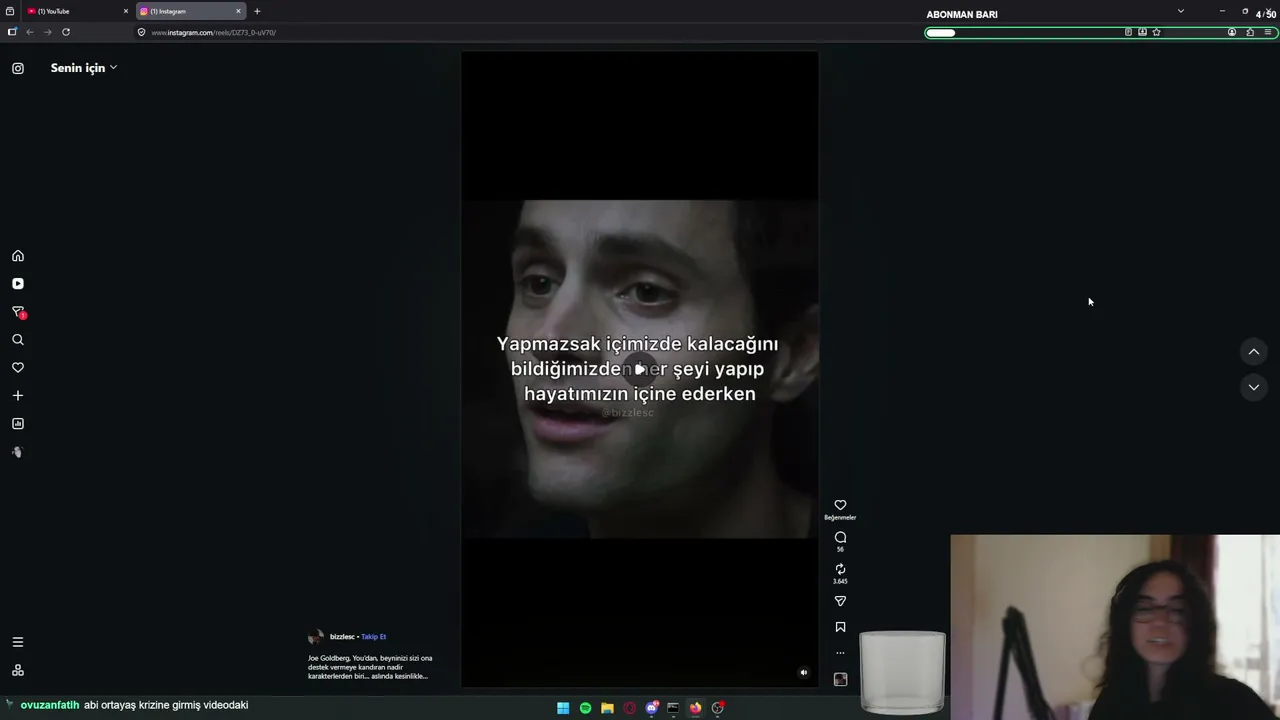Screen dimensions: 1280x720
Task: Open Instagram direct messages
Action: coord(18,312)
